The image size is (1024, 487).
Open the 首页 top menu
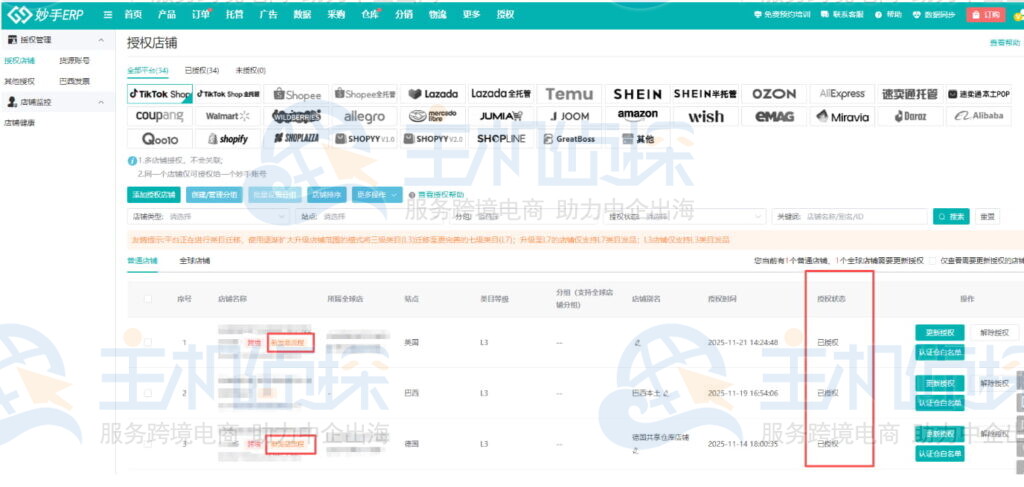[133, 14]
